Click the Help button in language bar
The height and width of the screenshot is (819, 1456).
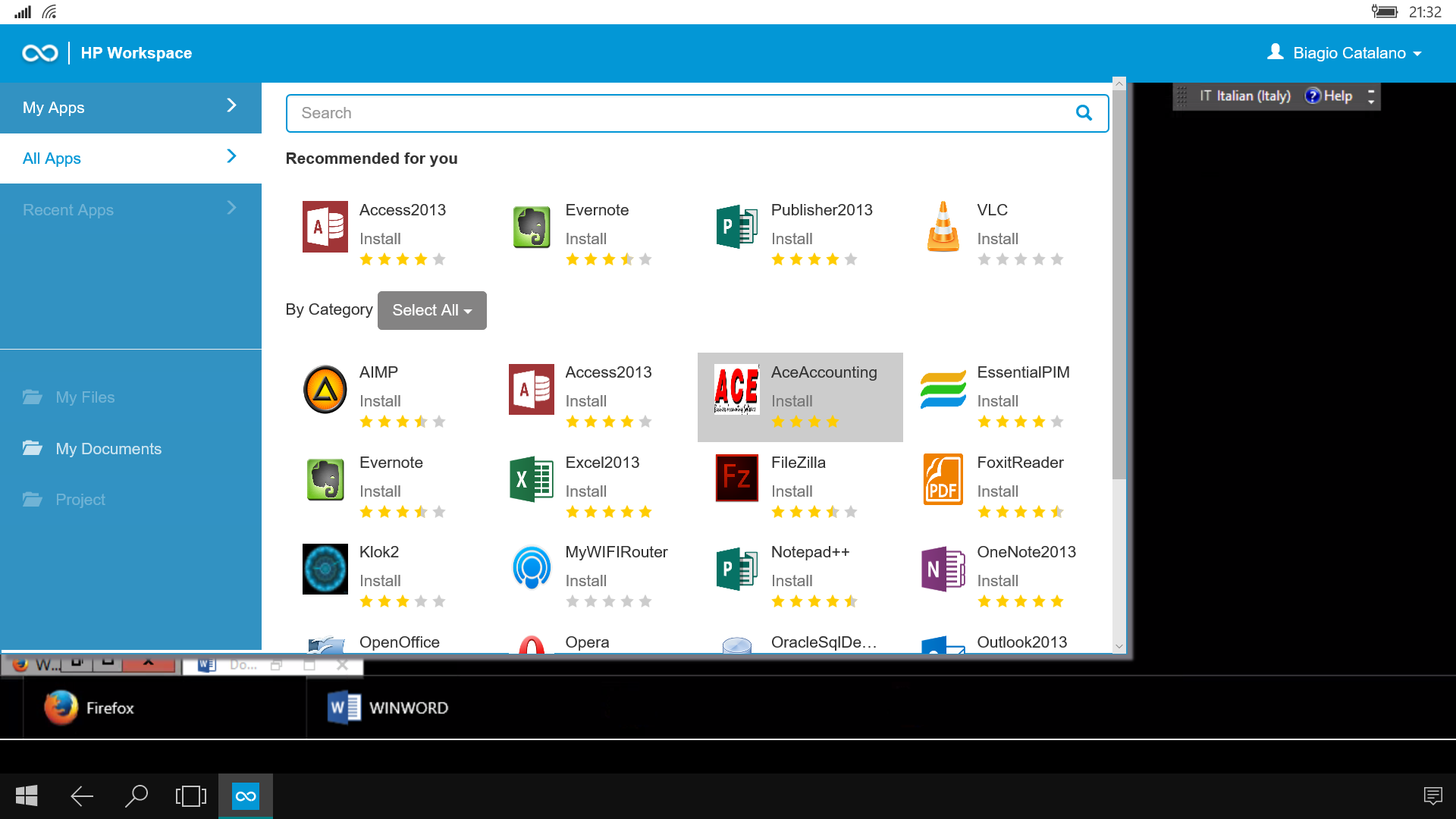(x=1329, y=96)
